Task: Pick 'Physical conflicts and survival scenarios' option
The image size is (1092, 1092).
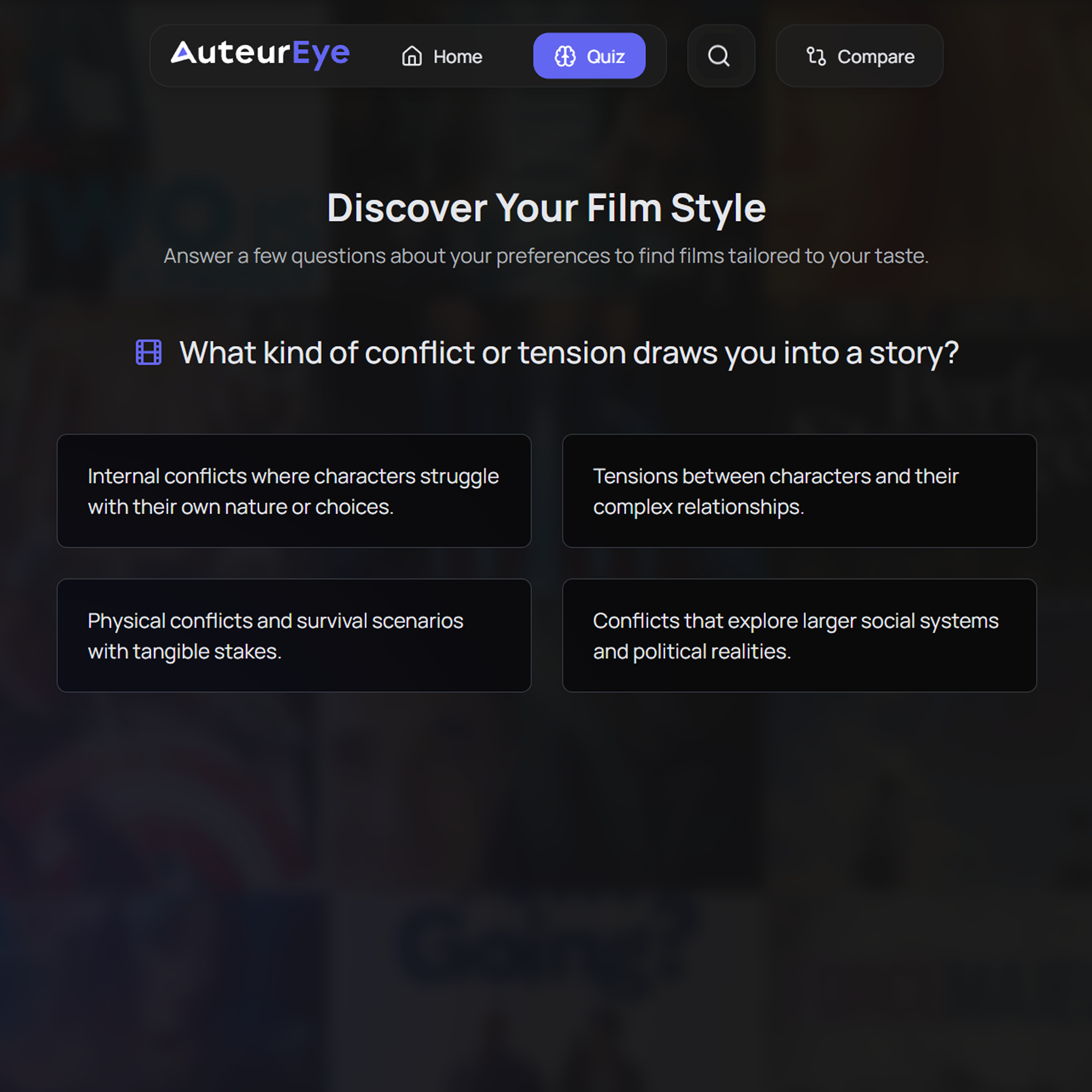Action: pos(293,635)
